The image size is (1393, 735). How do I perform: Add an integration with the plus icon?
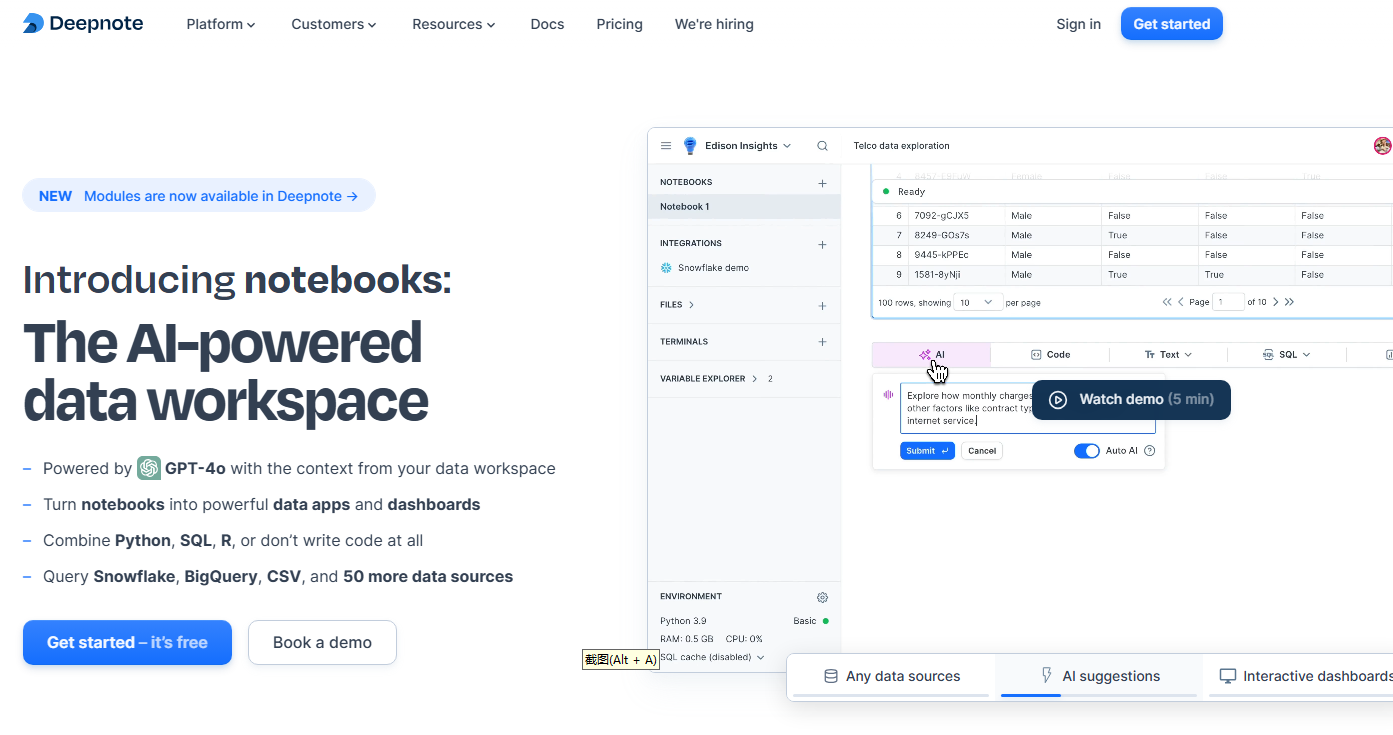click(x=822, y=244)
